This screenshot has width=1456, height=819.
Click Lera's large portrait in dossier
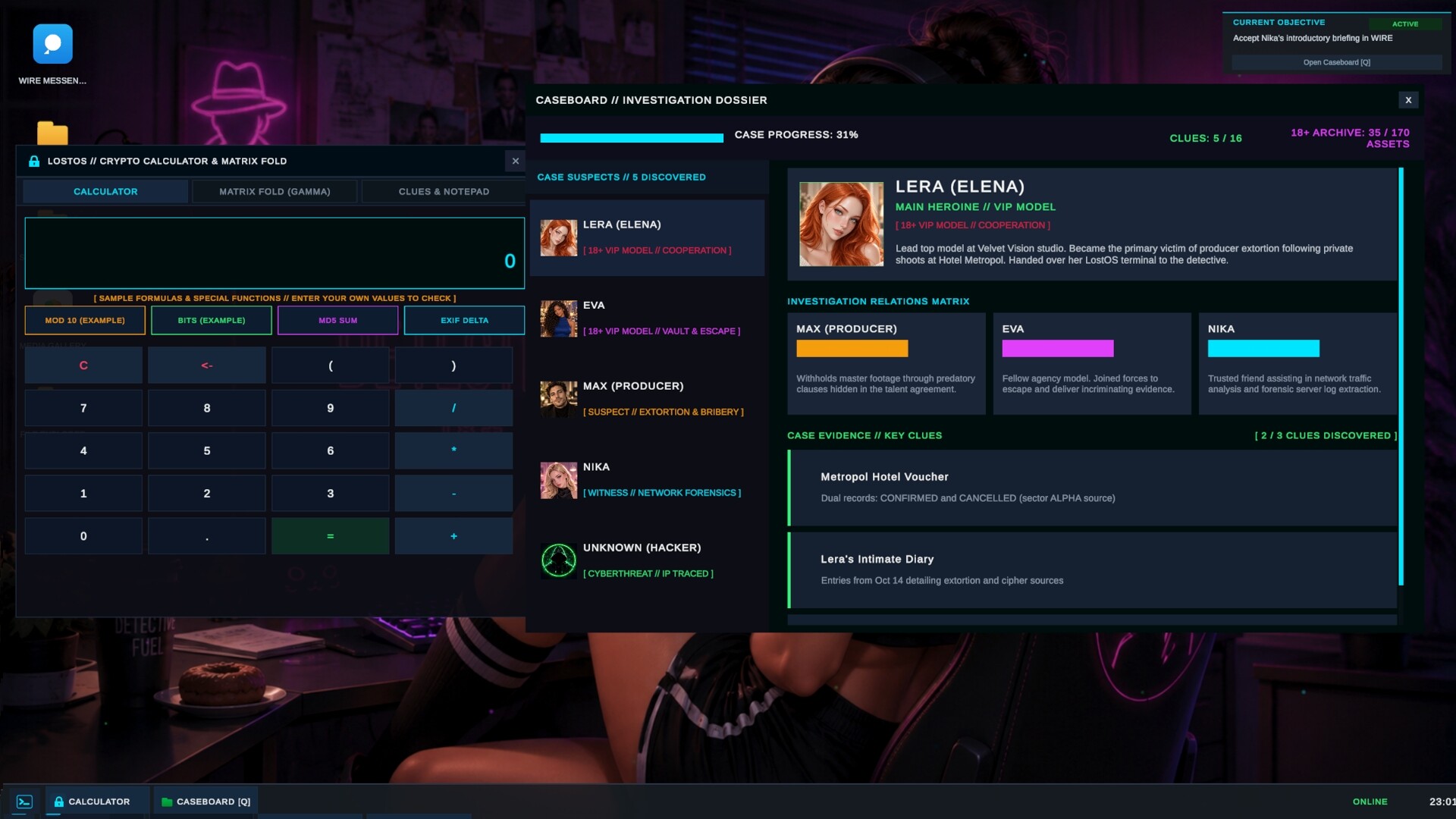coord(841,224)
